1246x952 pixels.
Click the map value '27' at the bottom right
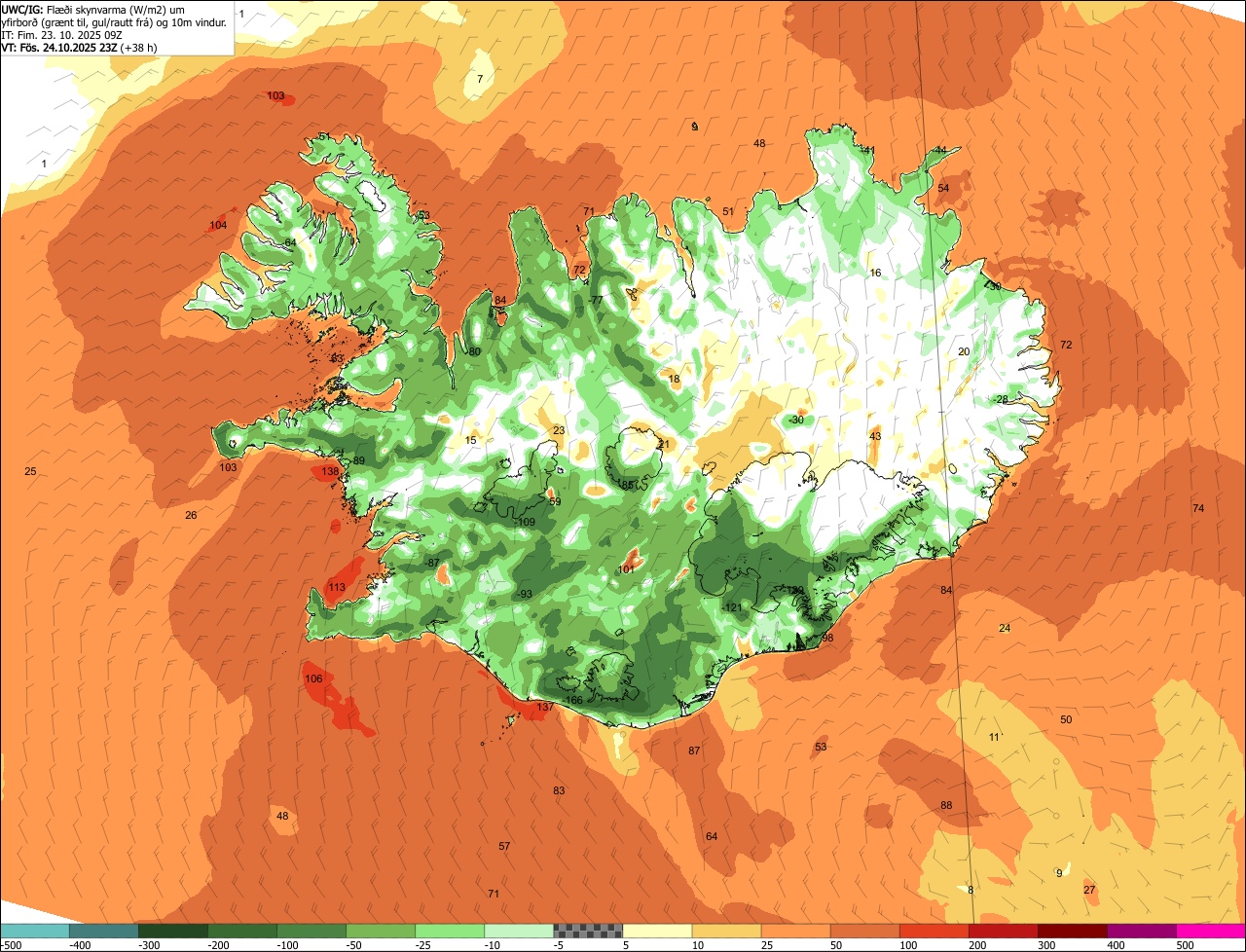tap(1089, 890)
